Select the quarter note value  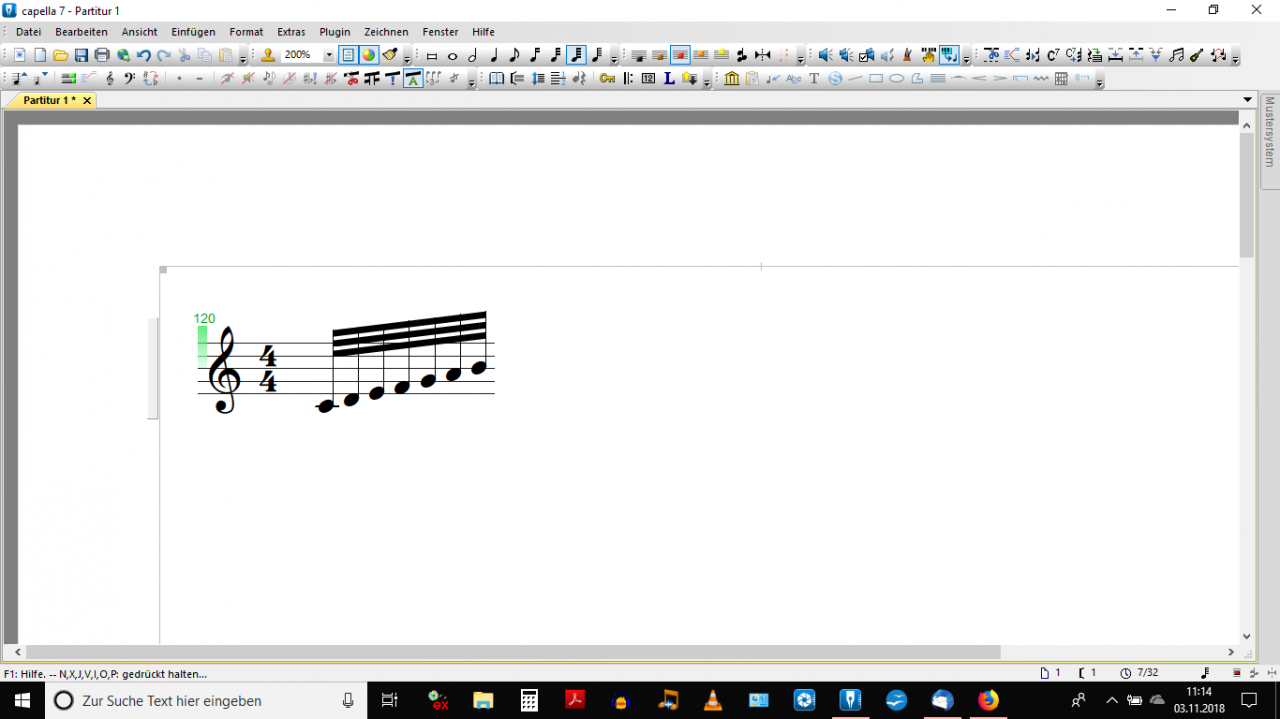(494, 55)
